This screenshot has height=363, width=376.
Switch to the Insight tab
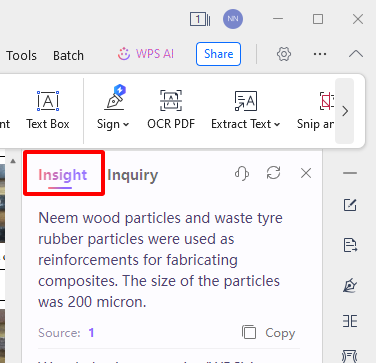coord(63,175)
